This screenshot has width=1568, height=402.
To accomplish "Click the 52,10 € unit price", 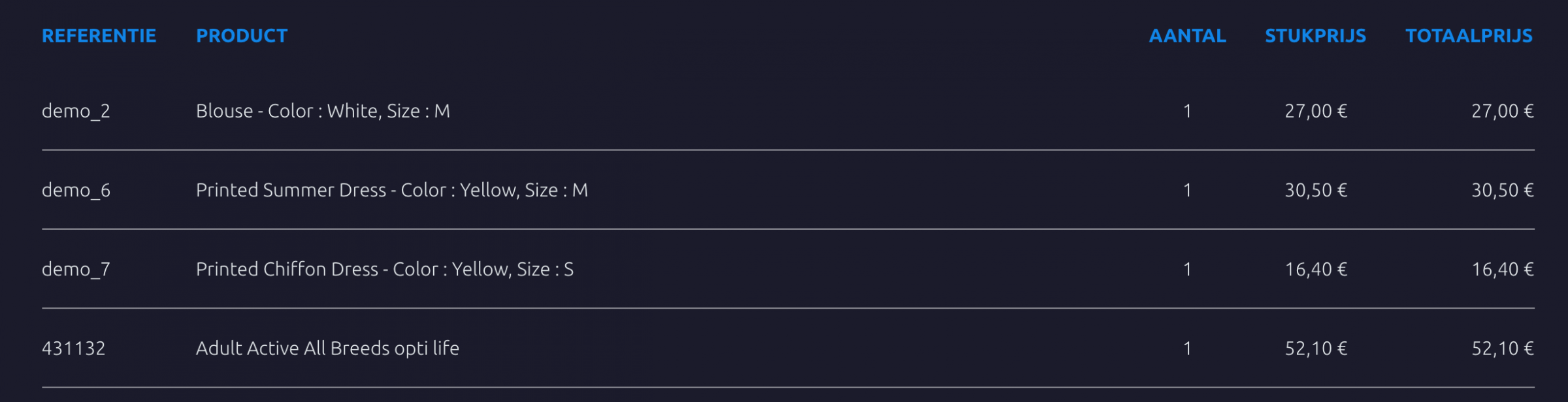I will coord(1316,348).
